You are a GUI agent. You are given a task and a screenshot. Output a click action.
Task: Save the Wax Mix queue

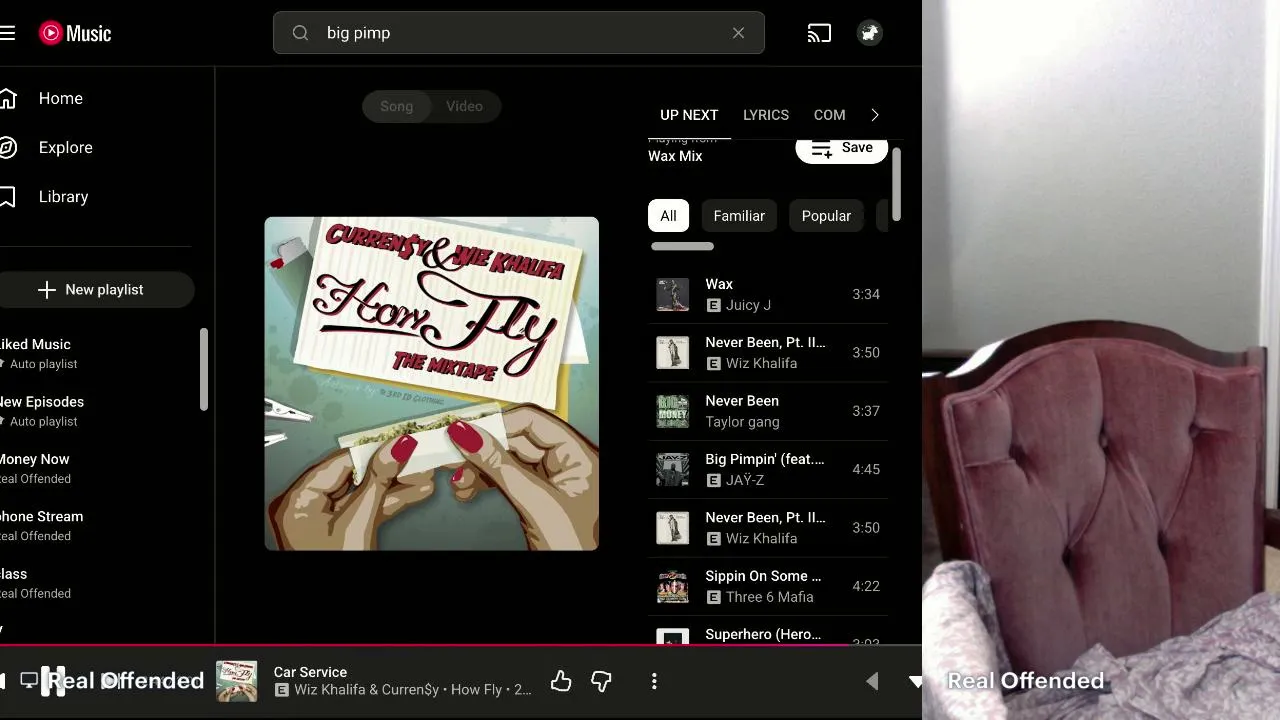[841, 148]
